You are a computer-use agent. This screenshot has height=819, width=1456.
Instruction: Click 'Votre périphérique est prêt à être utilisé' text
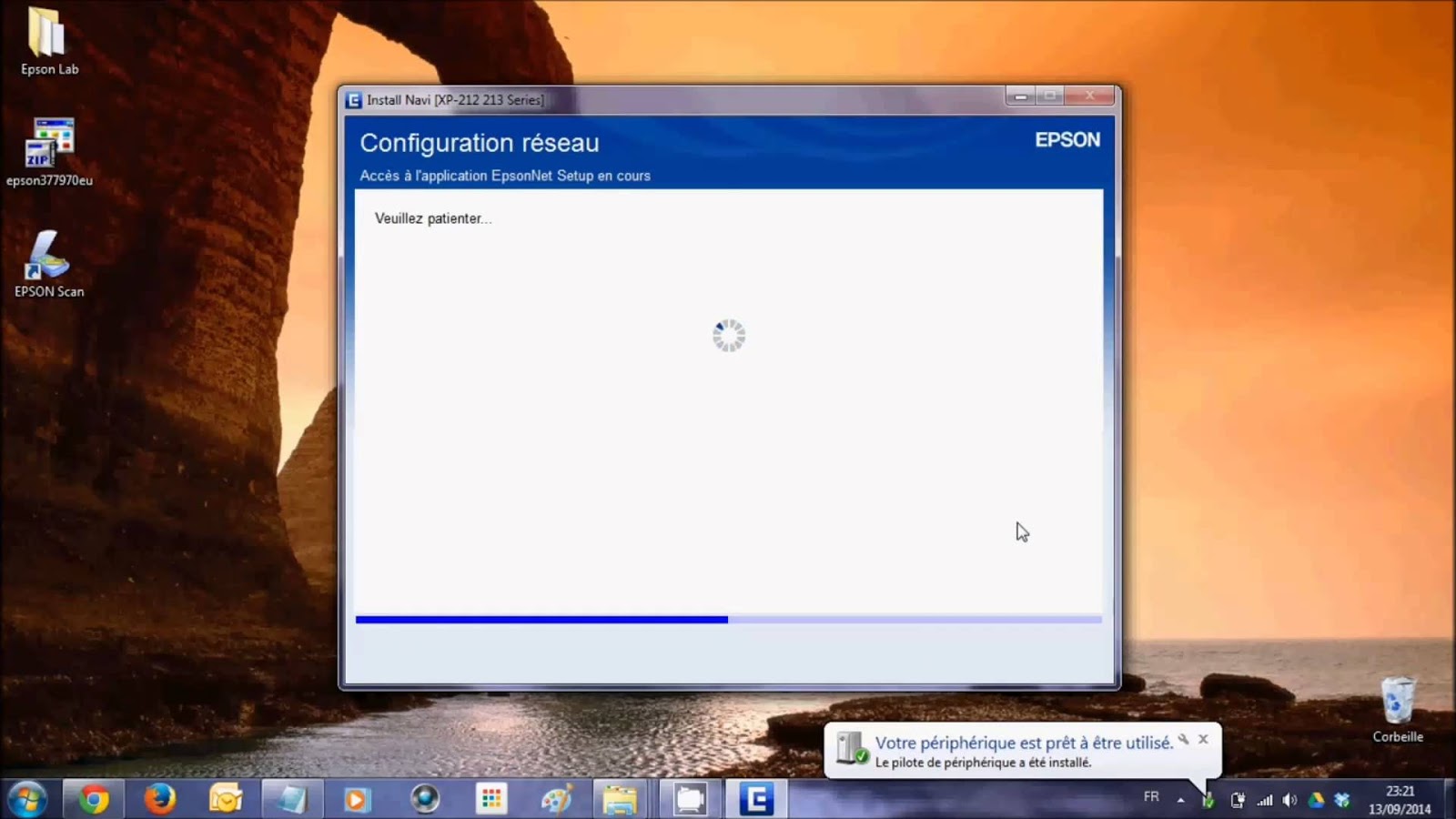[1024, 743]
